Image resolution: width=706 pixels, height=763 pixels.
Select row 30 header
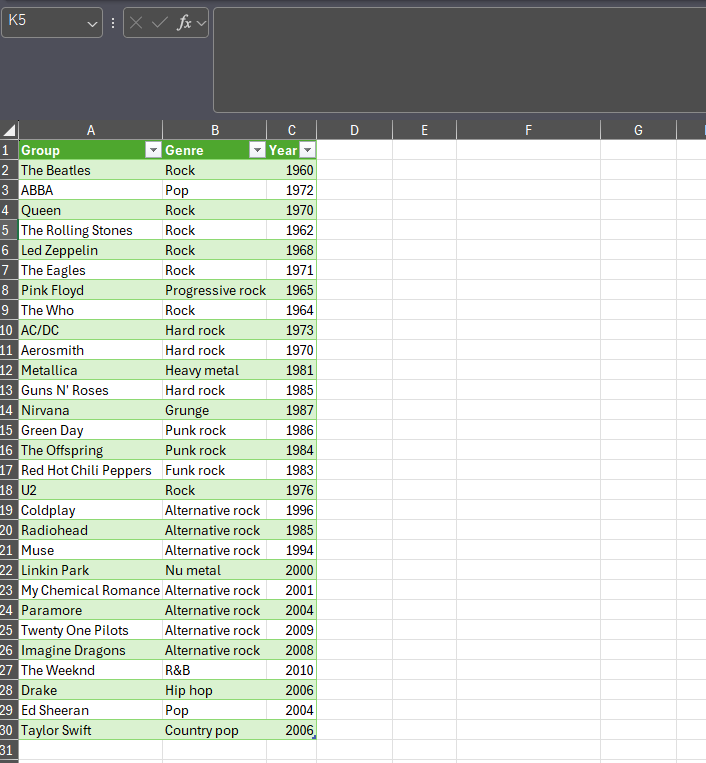(9, 730)
